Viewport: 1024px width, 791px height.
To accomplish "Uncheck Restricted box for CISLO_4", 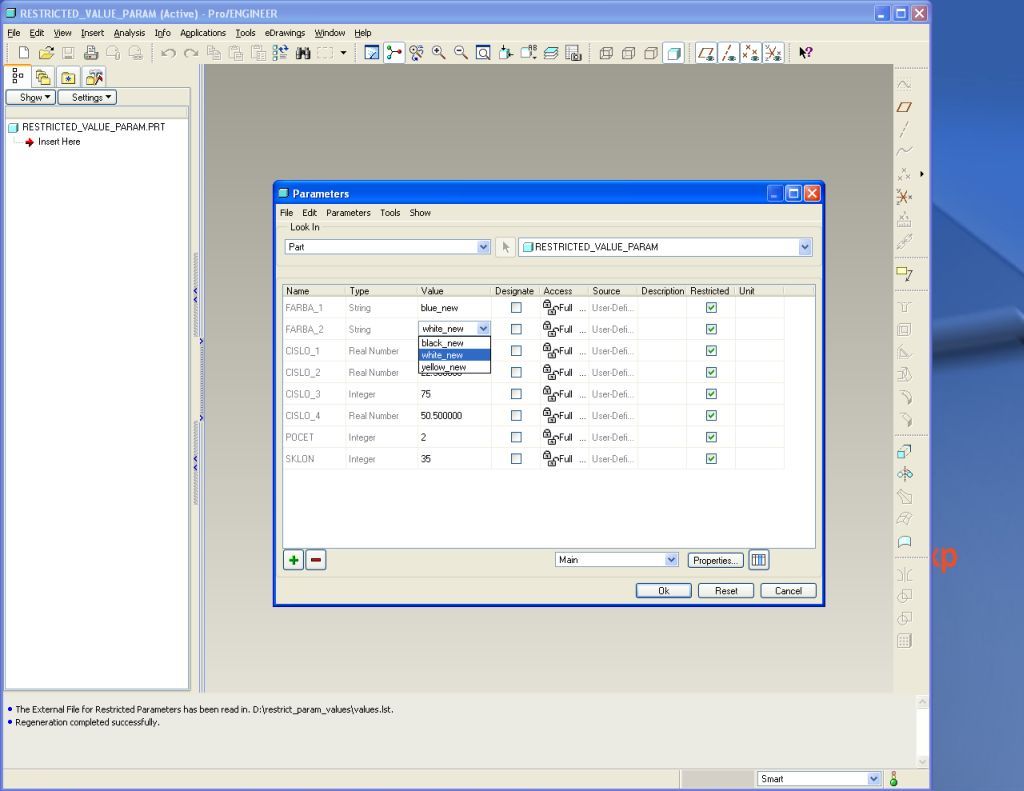I will pyautogui.click(x=711, y=415).
